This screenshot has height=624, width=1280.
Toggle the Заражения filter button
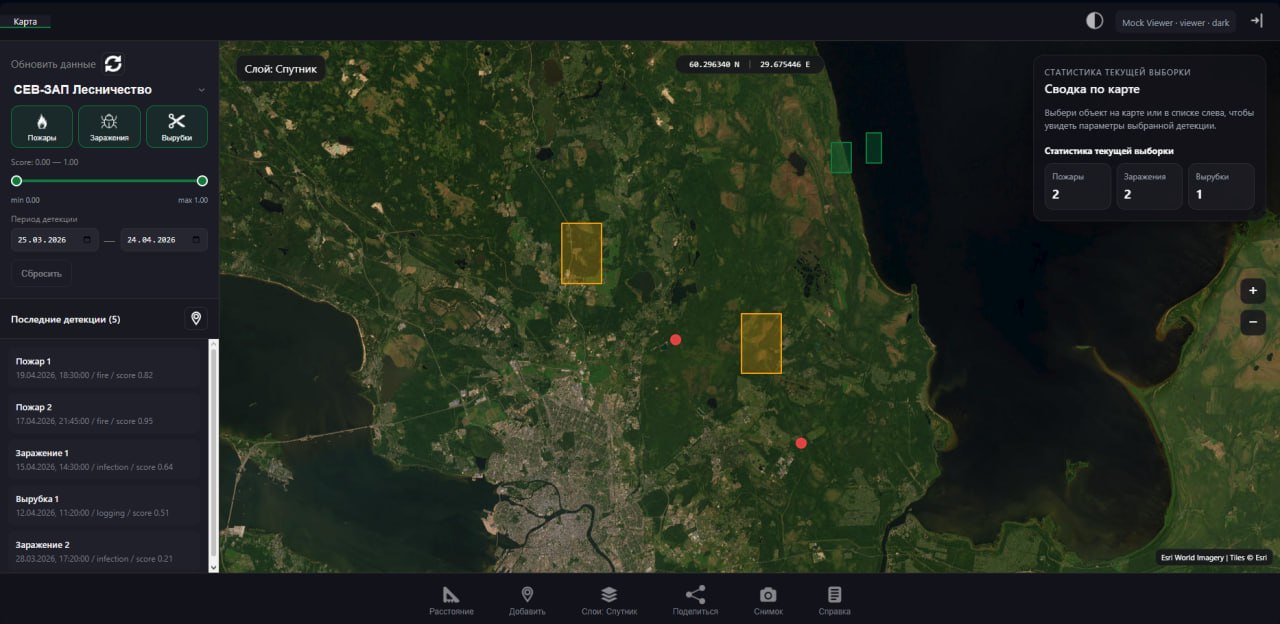pos(109,127)
